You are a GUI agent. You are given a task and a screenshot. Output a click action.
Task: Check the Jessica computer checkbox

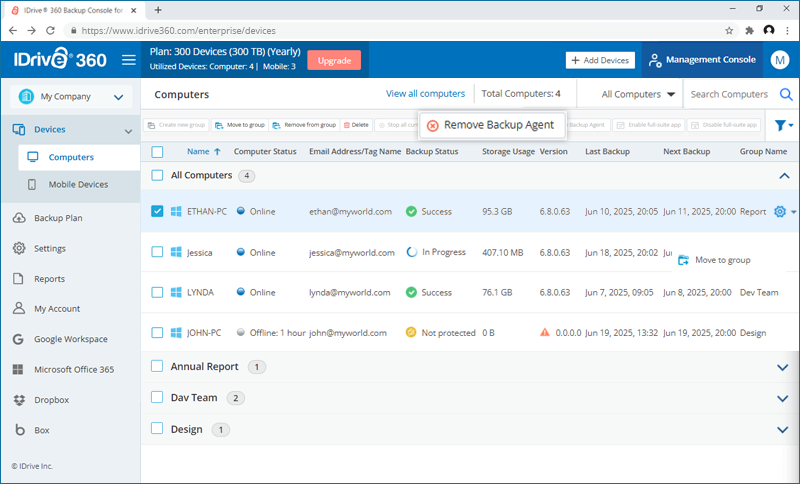point(157,253)
